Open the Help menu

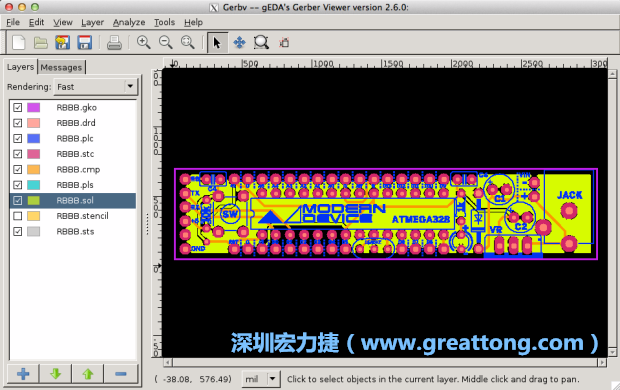(x=193, y=22)
